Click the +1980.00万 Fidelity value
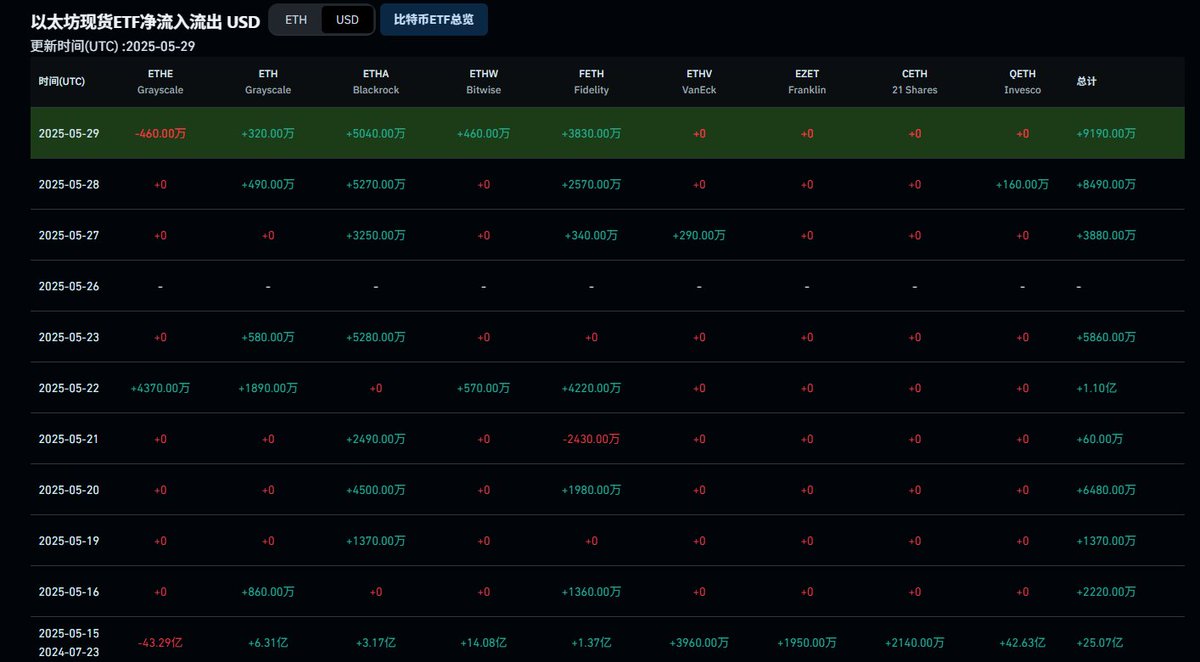The width and height of the screenshot is (1200, 662). [x=591, y=490]
